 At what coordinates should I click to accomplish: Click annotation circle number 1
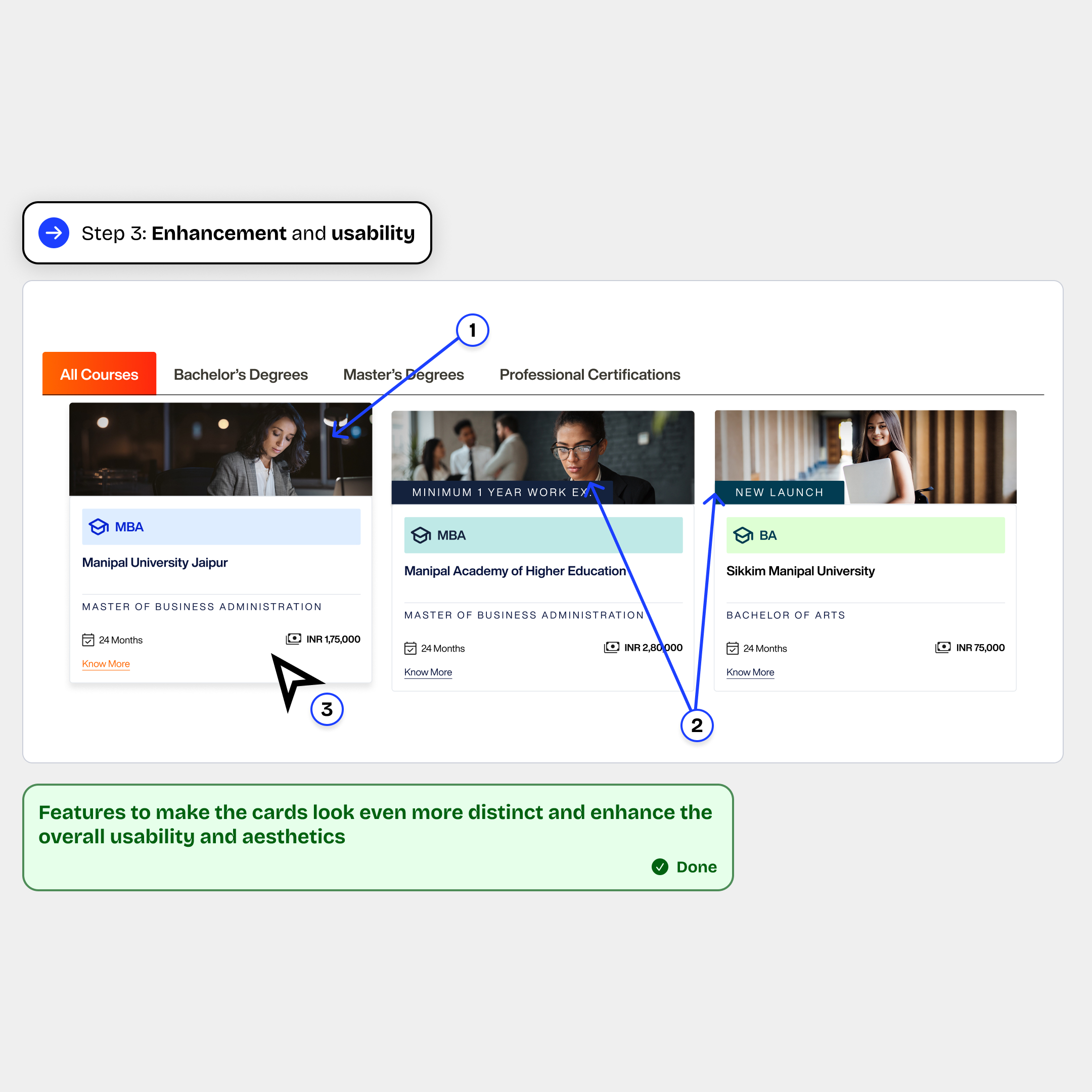473,330
